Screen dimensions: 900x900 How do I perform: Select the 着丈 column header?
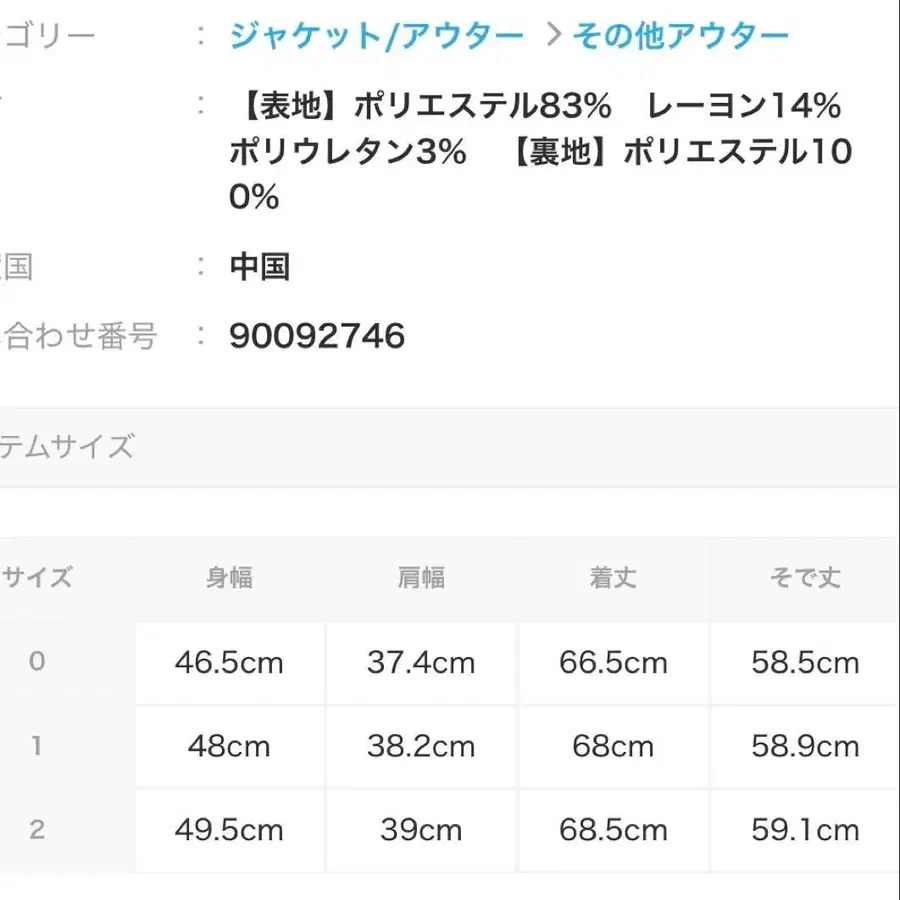click(612, 578)
